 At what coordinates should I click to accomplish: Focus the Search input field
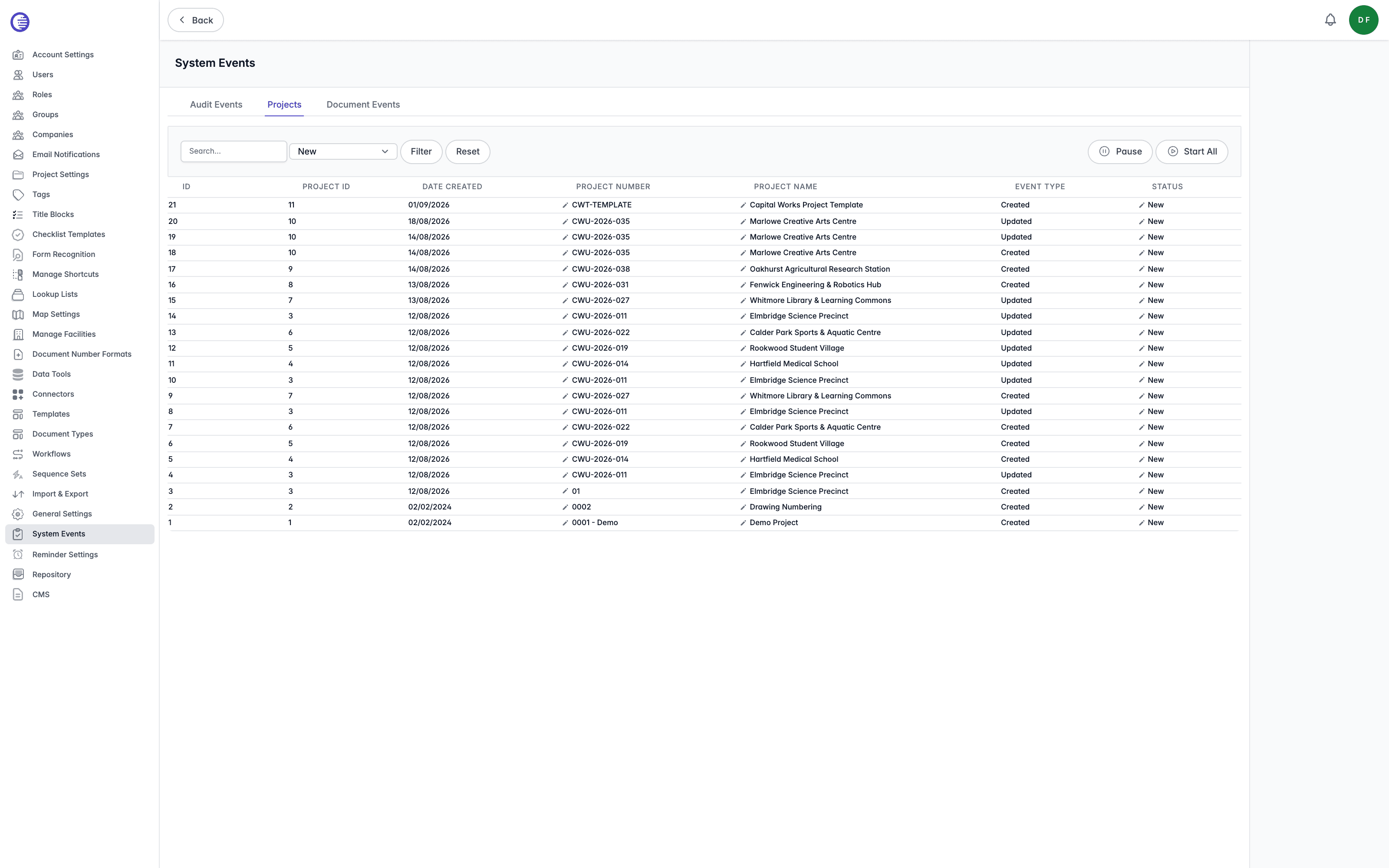pos(234,151)
